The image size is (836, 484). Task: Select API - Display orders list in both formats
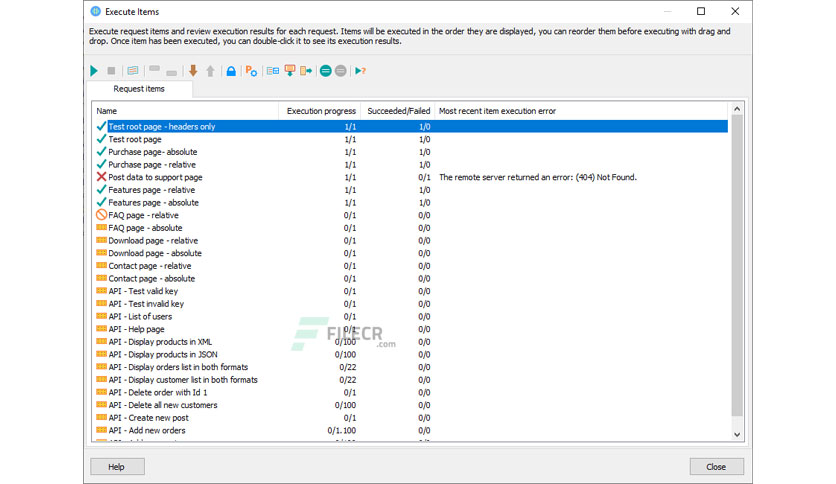(411, 367)
